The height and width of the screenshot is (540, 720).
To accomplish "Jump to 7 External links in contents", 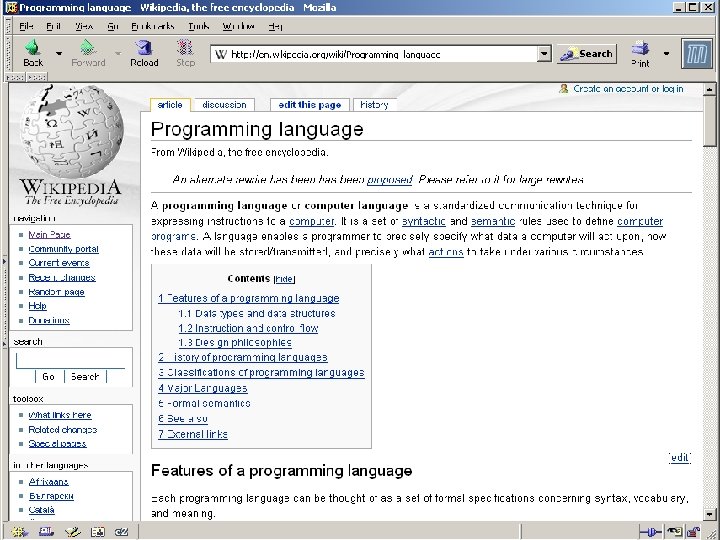I will pos(192,434).
